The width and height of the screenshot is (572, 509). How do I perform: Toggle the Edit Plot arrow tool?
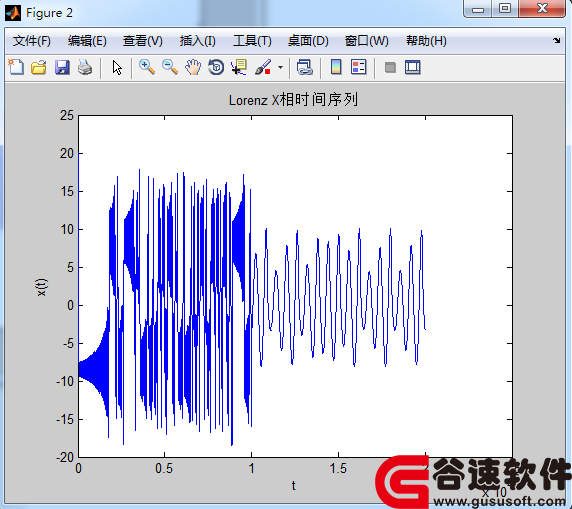pos(117,68)
